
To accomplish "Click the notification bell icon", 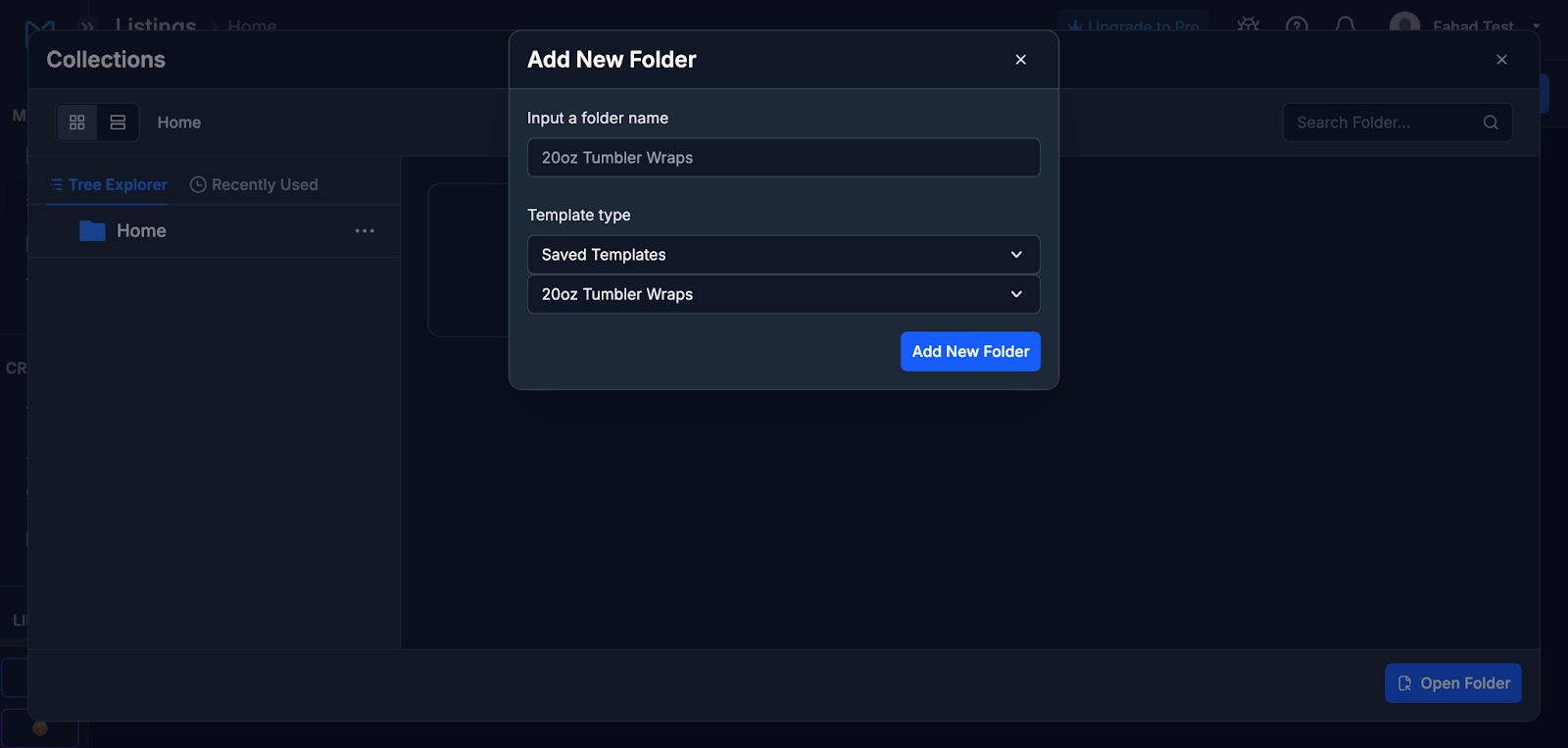I will [1346, 25].
